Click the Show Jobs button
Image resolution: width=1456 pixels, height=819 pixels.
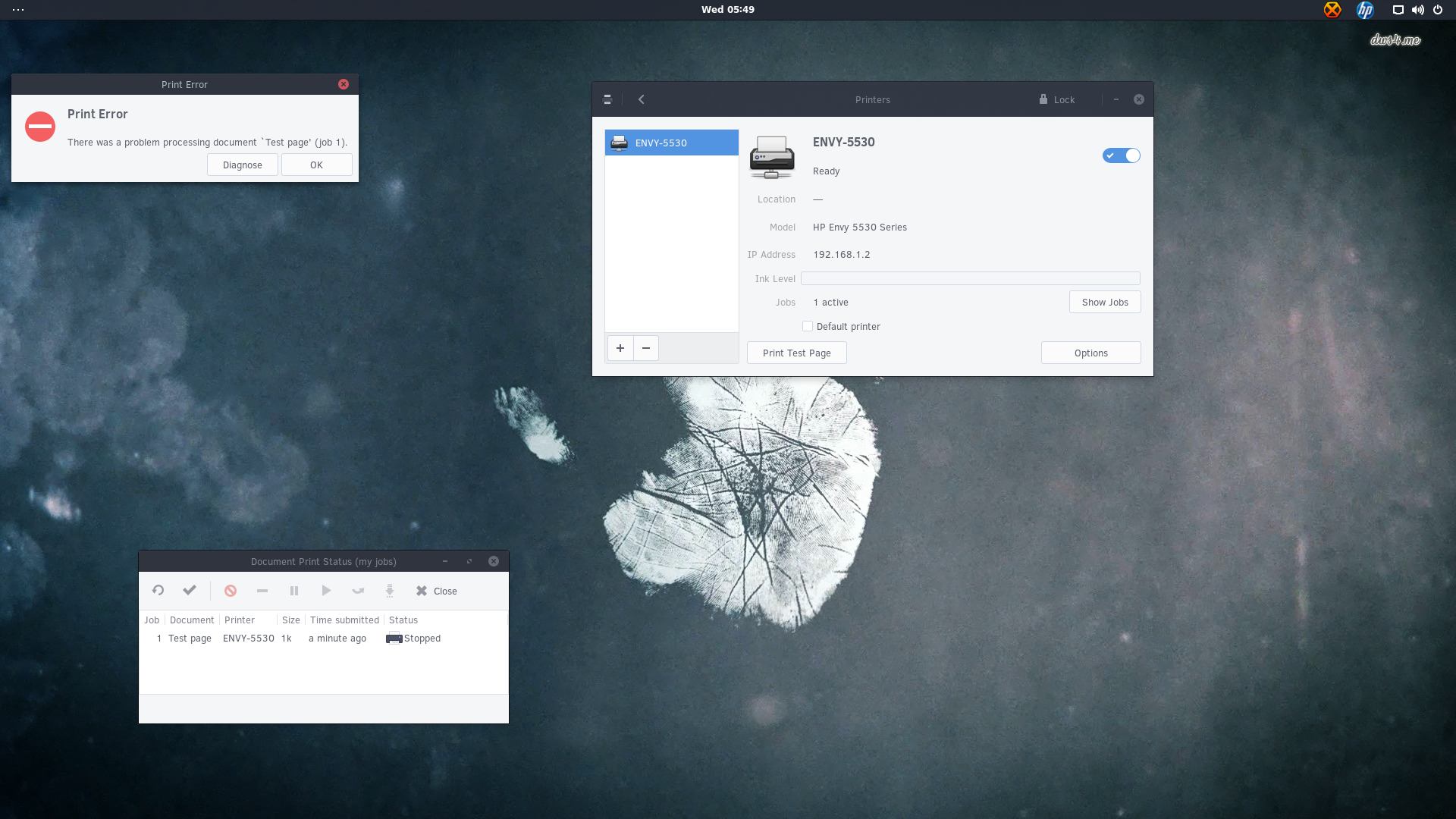pyautogui.click(x=1105, y=302)
